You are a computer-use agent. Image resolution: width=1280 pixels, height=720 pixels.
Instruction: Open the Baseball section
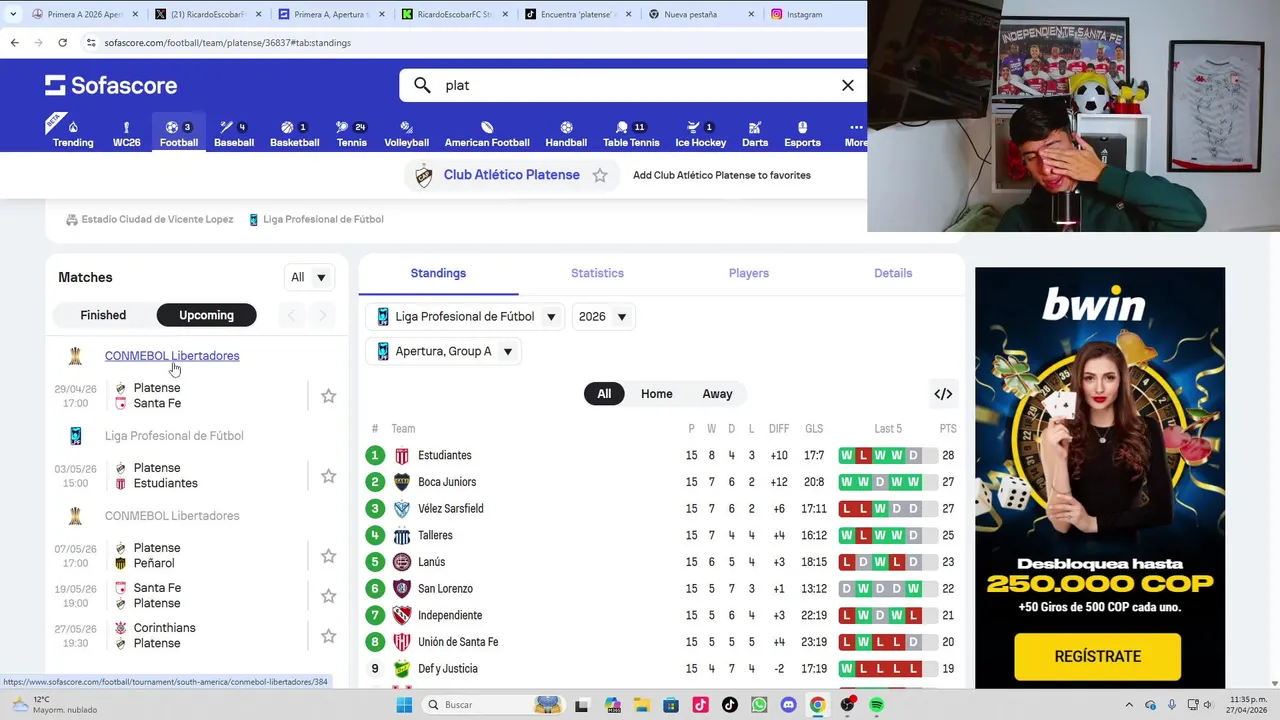coord(234,133)
